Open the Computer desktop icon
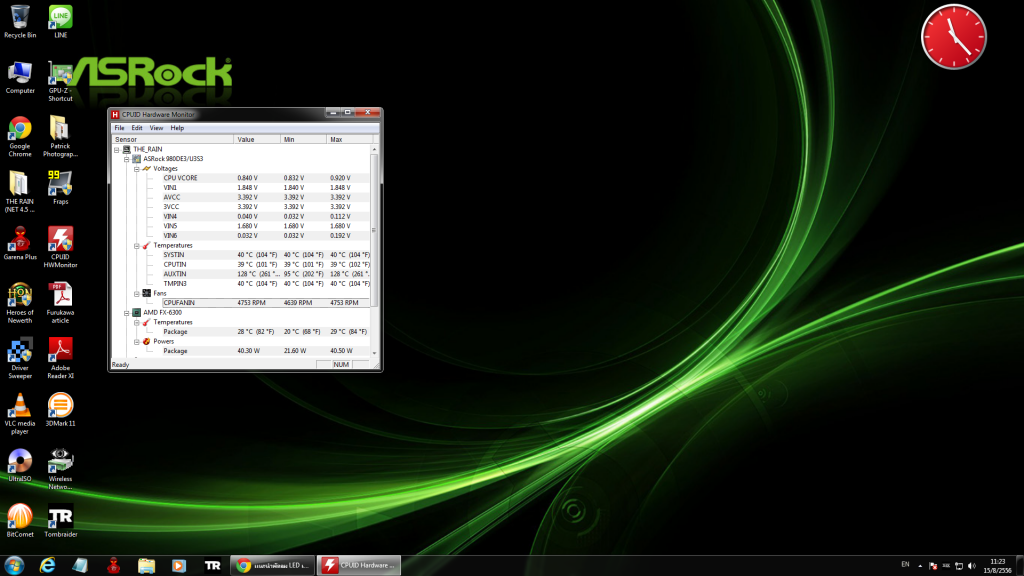 [20, 78]
